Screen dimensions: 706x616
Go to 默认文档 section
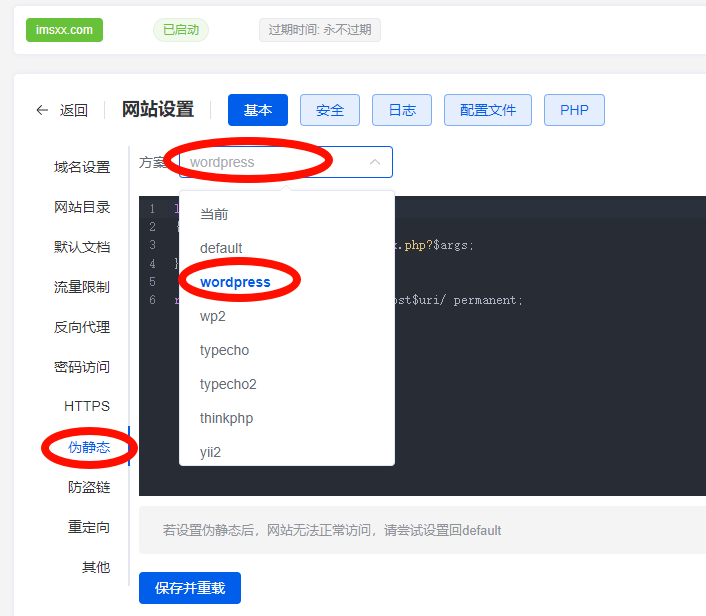(x=82, y=247)
